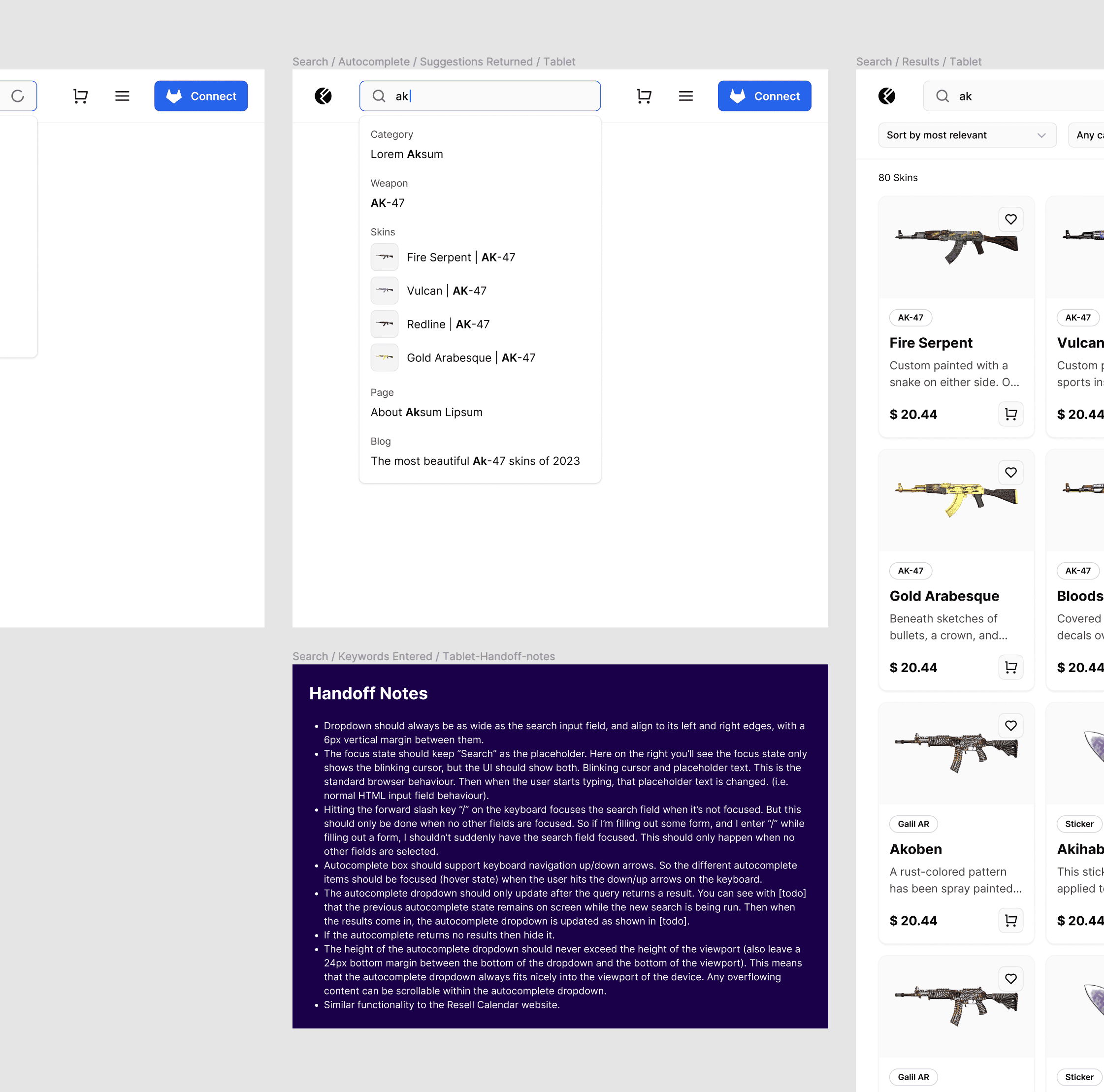
Task: Add Akoben to cart via the cart icon
Action: (x=1010, y=921)
